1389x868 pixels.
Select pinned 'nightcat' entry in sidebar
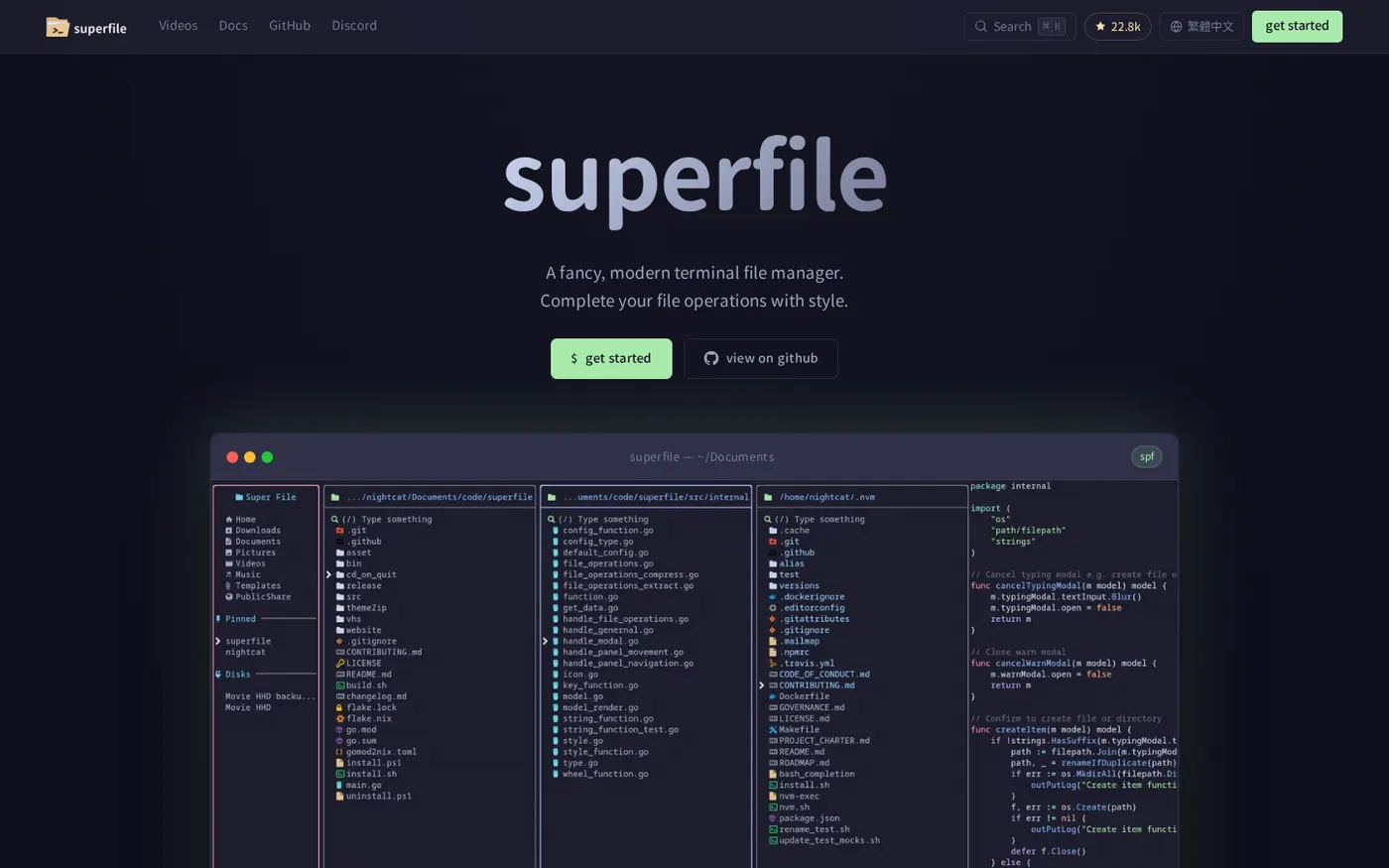click(245, 652)
